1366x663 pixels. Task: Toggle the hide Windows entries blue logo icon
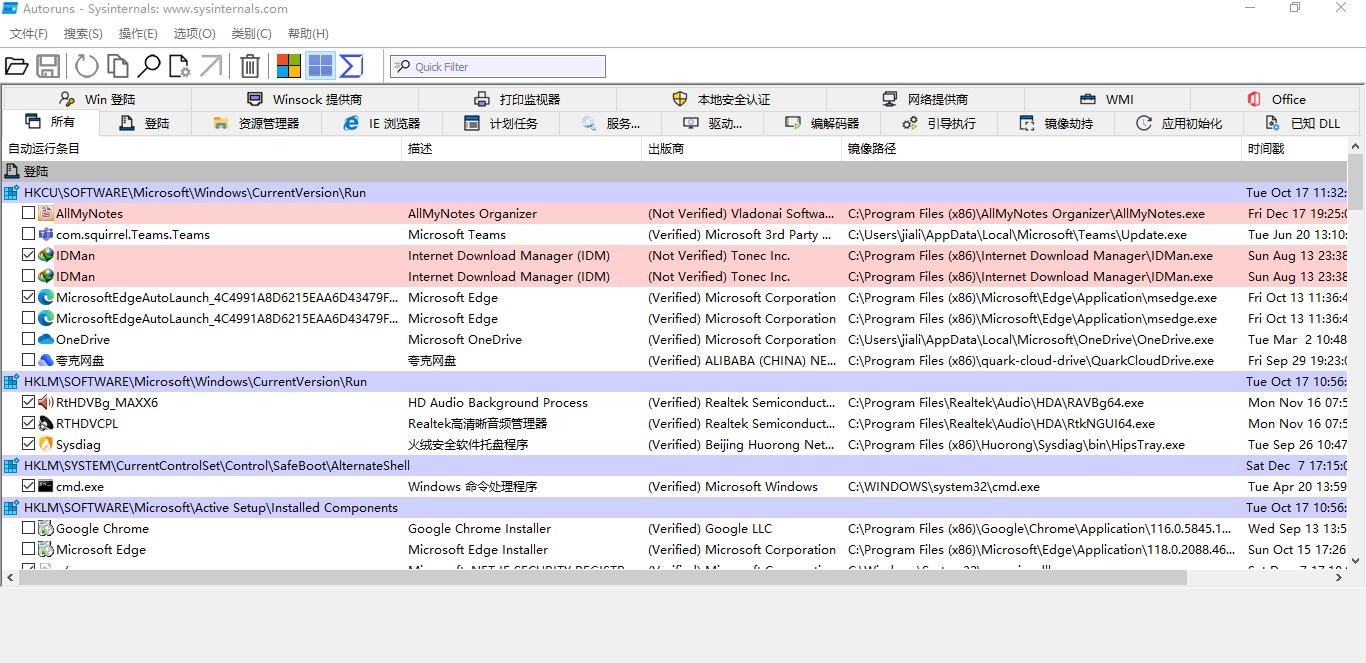320,67
